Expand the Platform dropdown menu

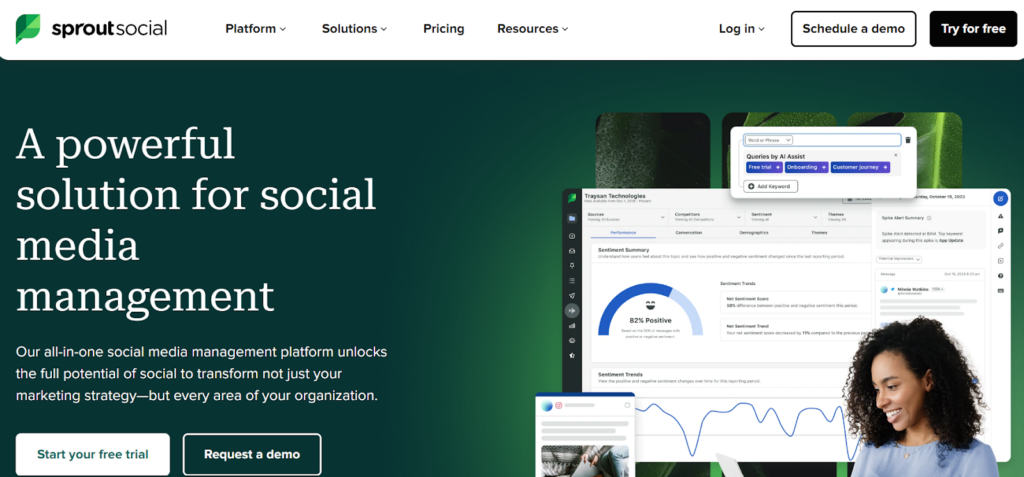pyautogui.click(x=255, y=29)
